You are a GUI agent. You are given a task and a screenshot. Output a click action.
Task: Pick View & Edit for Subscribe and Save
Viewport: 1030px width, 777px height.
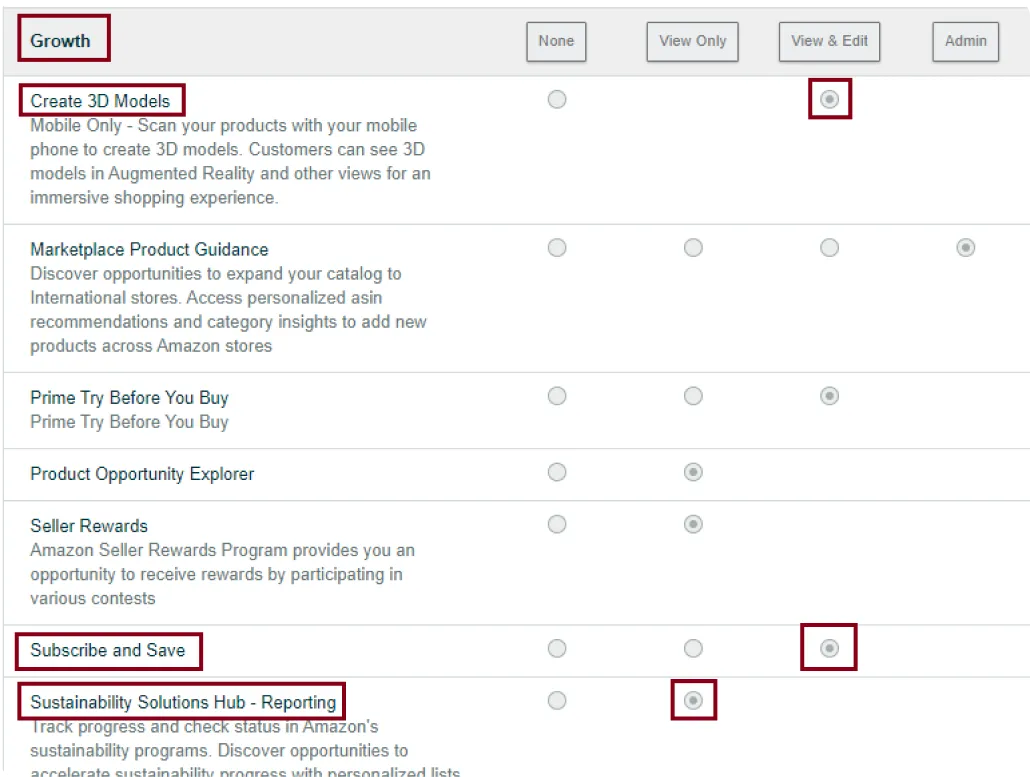point(829,648)
